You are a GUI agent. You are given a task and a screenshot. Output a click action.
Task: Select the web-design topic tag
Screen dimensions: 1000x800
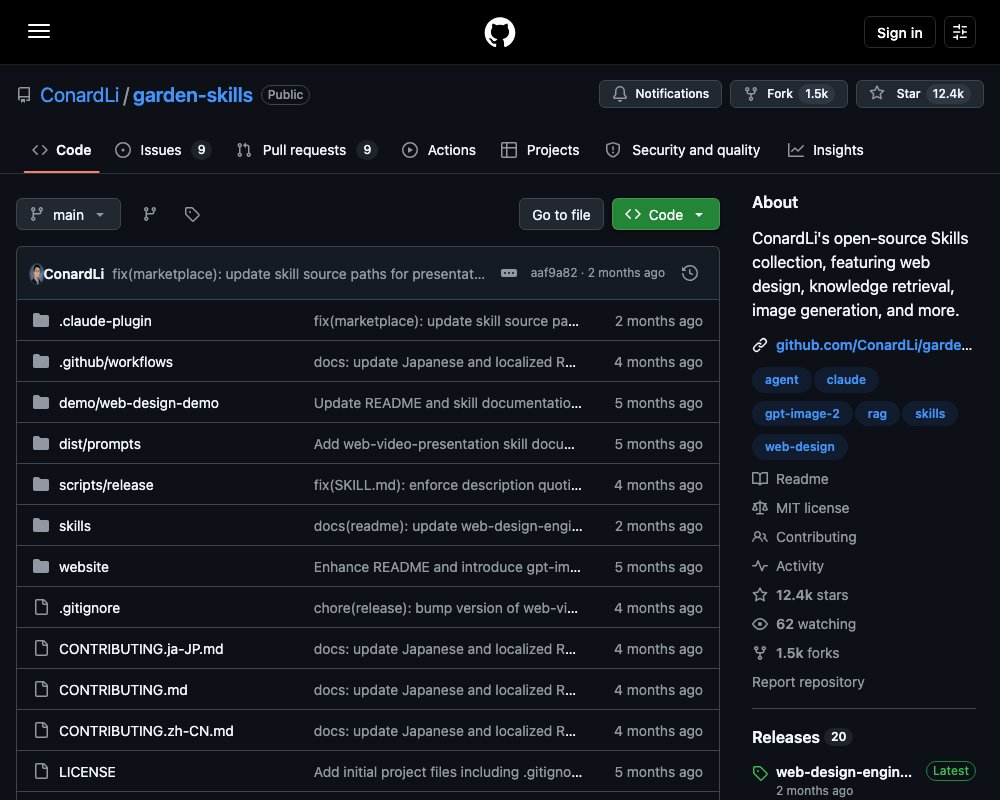799,447
